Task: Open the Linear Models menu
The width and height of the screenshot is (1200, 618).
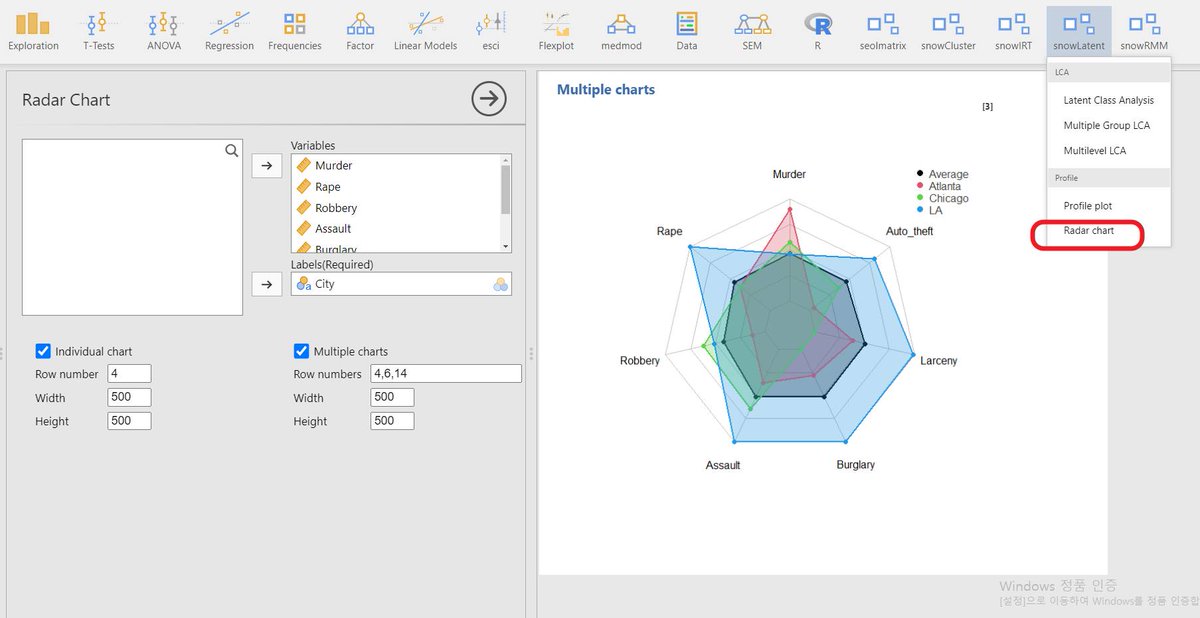Action: point(426,31)
